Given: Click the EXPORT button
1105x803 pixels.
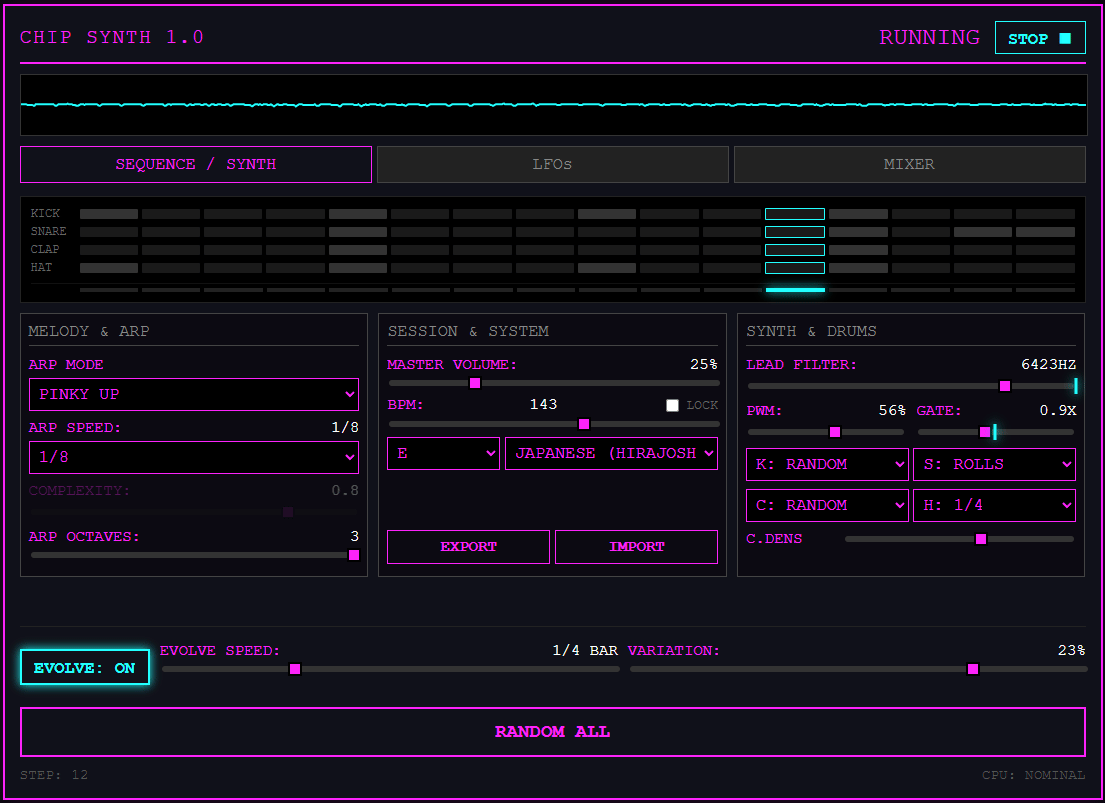Looking at the screenshot, I should pyautogui.click(x=468, y=547).
